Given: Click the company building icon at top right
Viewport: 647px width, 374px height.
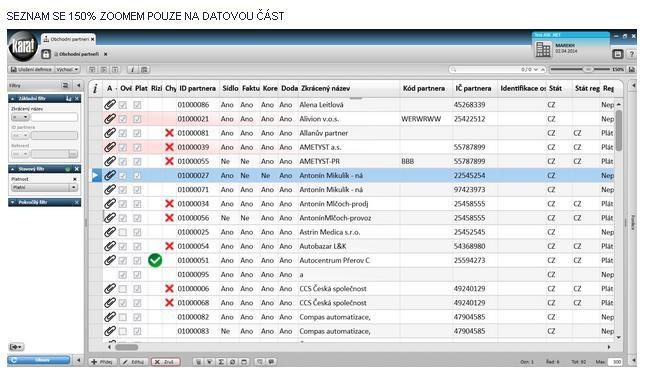Looking at the screenshot, I should (543, 50).
